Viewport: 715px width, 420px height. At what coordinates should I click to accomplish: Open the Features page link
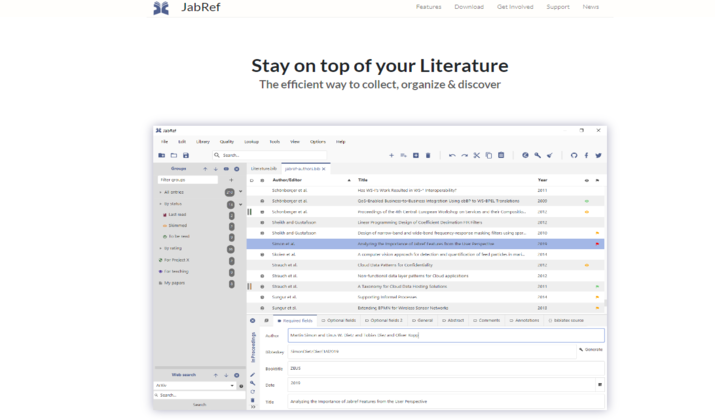pyautogui.click(x=428, y=7)
